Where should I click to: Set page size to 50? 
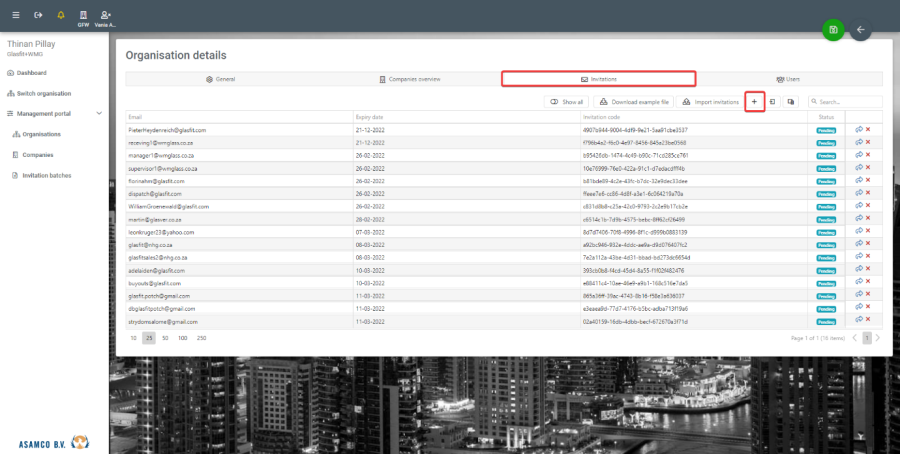point(165,338)
